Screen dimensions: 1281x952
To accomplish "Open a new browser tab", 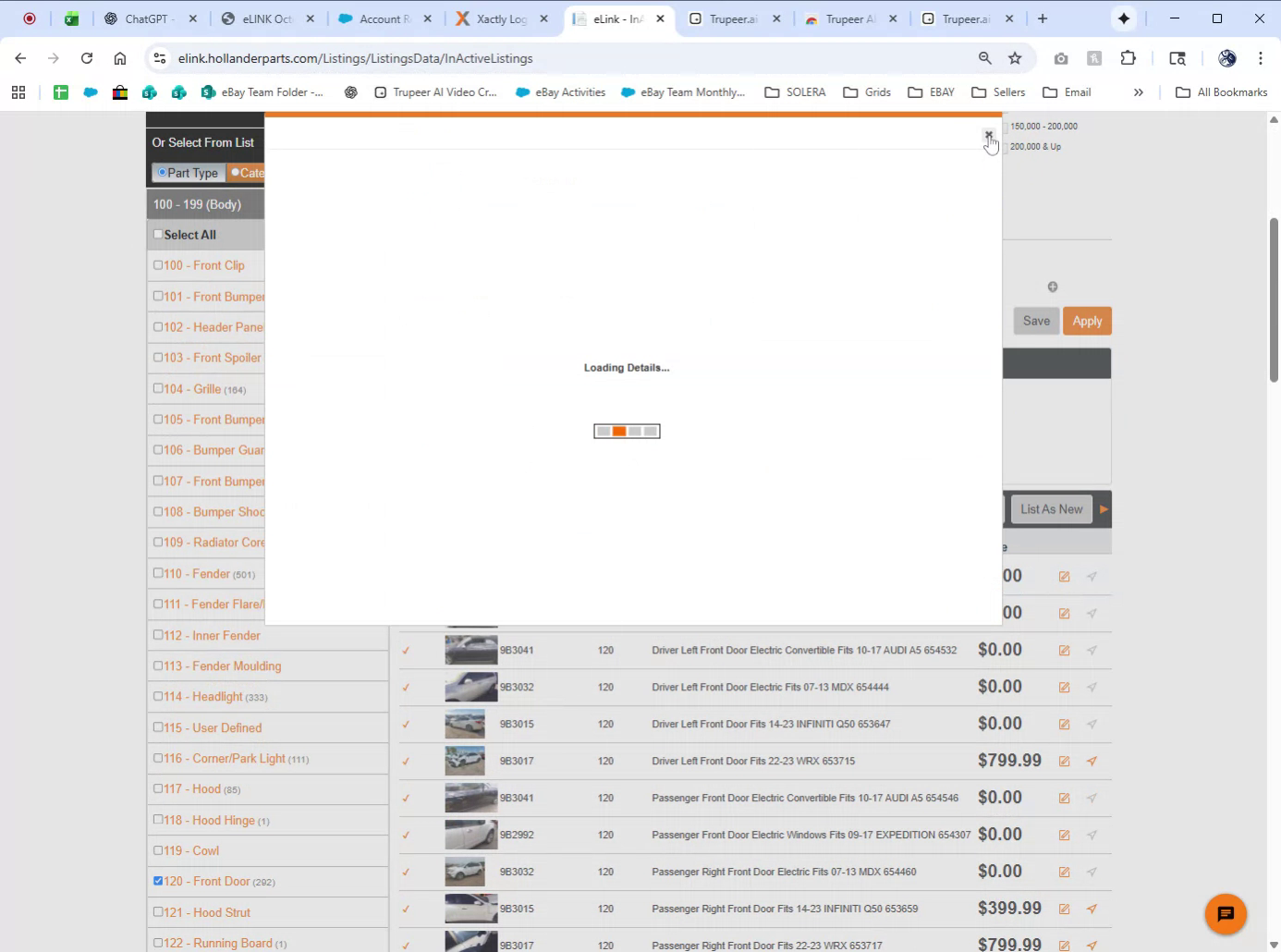I will point(1043,18).
